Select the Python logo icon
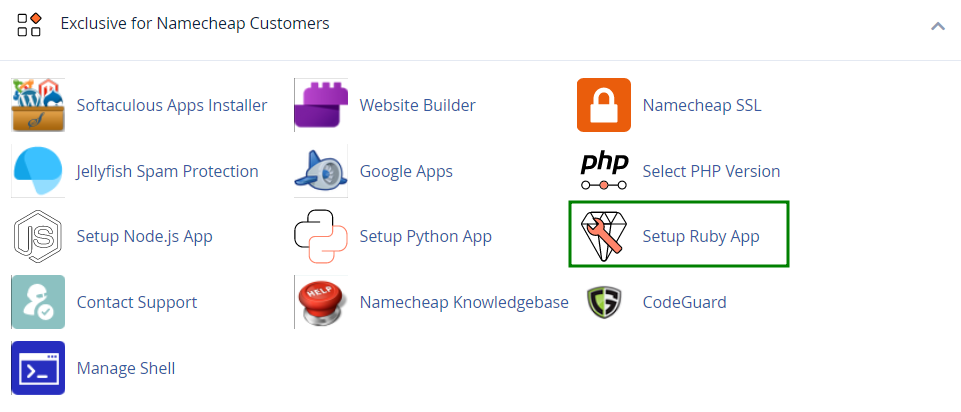Viewport: 961px width, 412px height. (321, 236)
